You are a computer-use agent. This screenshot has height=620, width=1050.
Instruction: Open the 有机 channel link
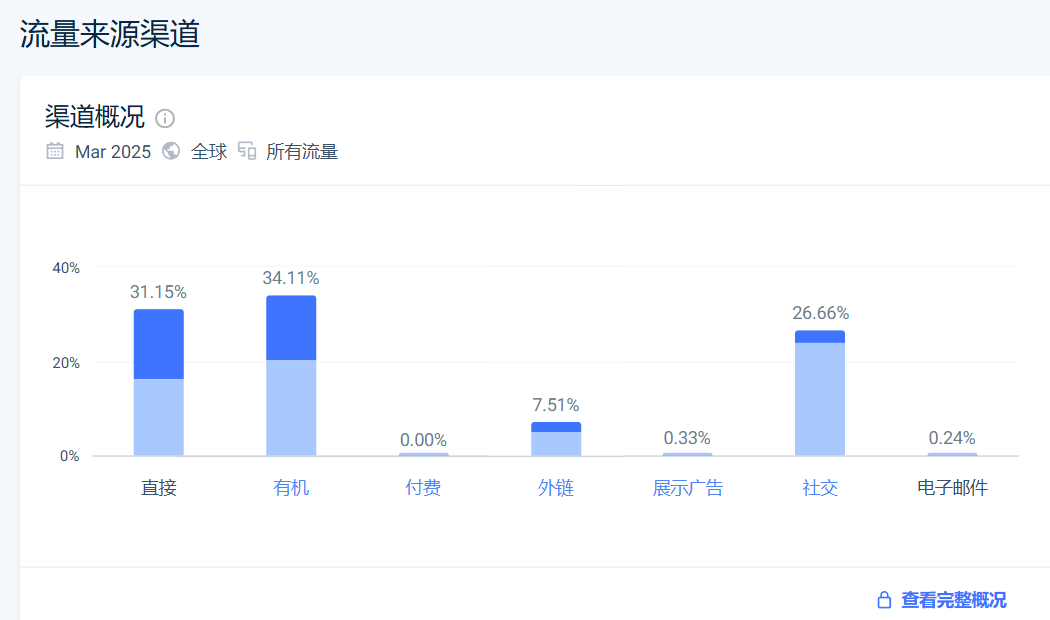point(291,488)
